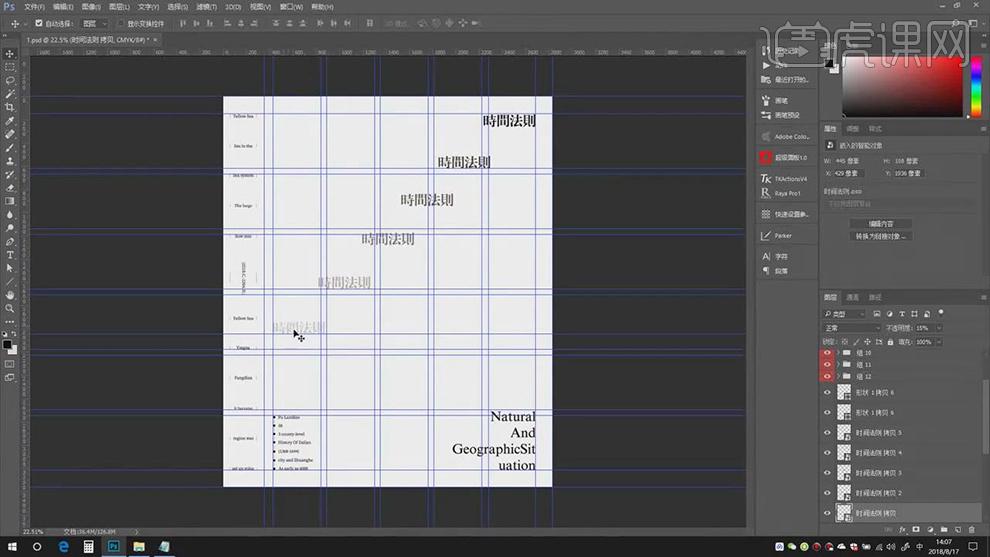Screen dimensions: 990x557
Task: Open the Raya Pro1 panel
Action: pos(781,193)
